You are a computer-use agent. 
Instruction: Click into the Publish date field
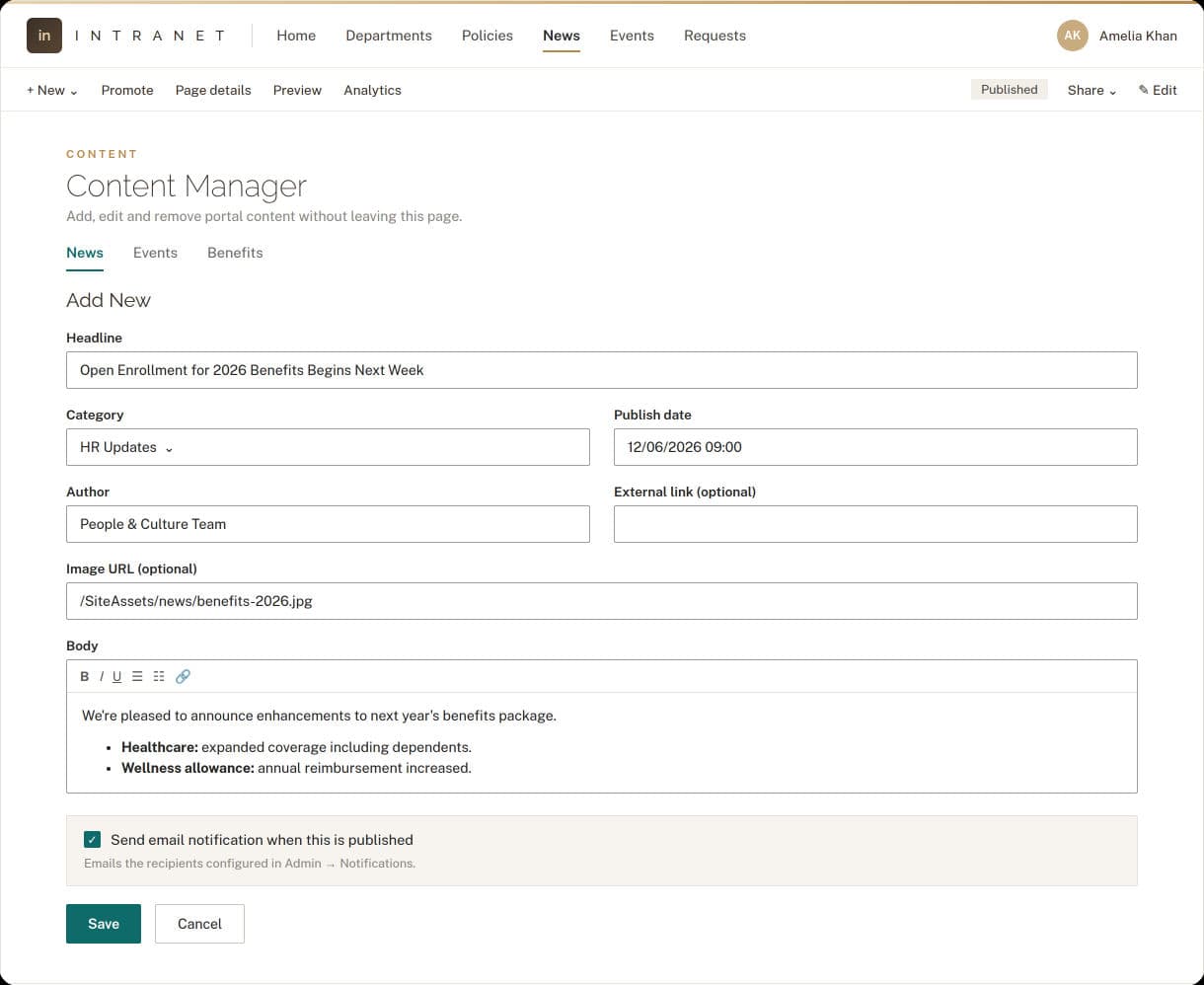coord(875,447)
